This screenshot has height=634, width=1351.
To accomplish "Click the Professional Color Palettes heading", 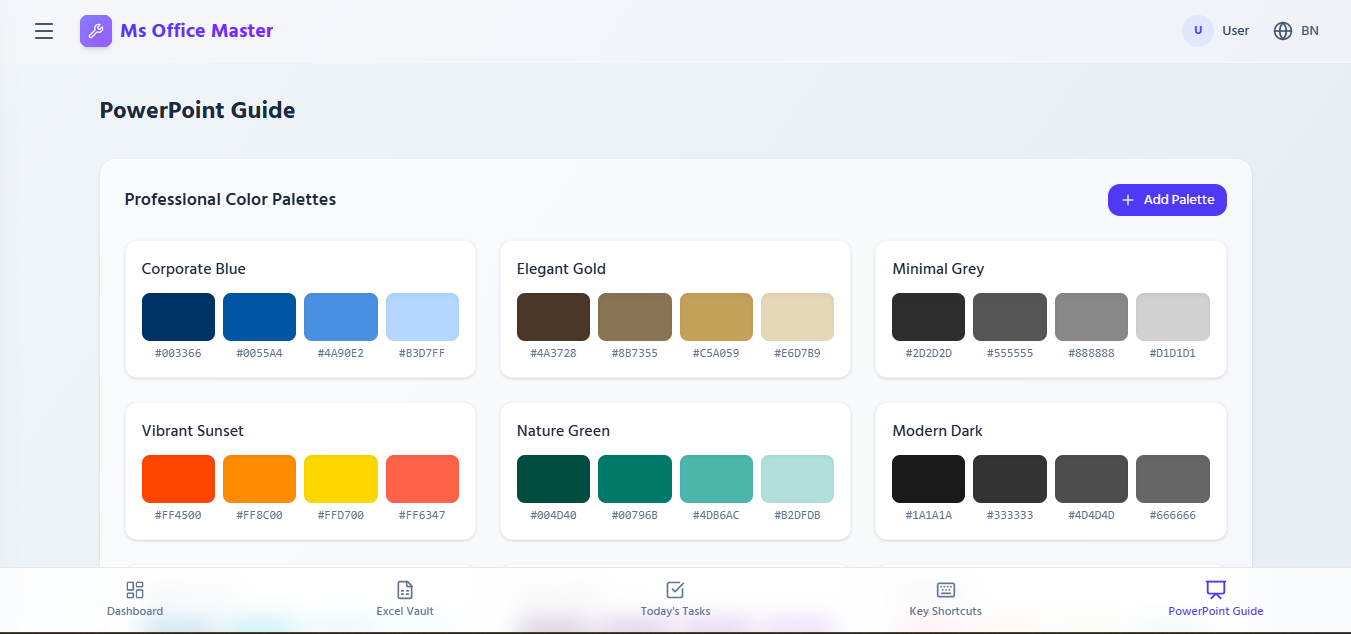I will click(230, 200).
